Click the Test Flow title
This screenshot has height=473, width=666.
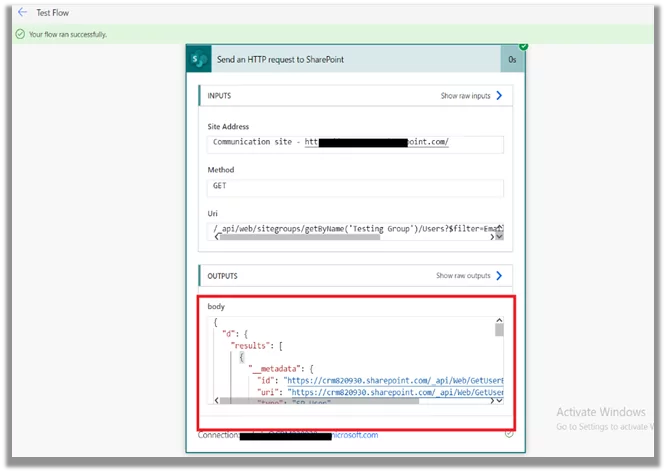pyautogui.click(x=52, y=13)
